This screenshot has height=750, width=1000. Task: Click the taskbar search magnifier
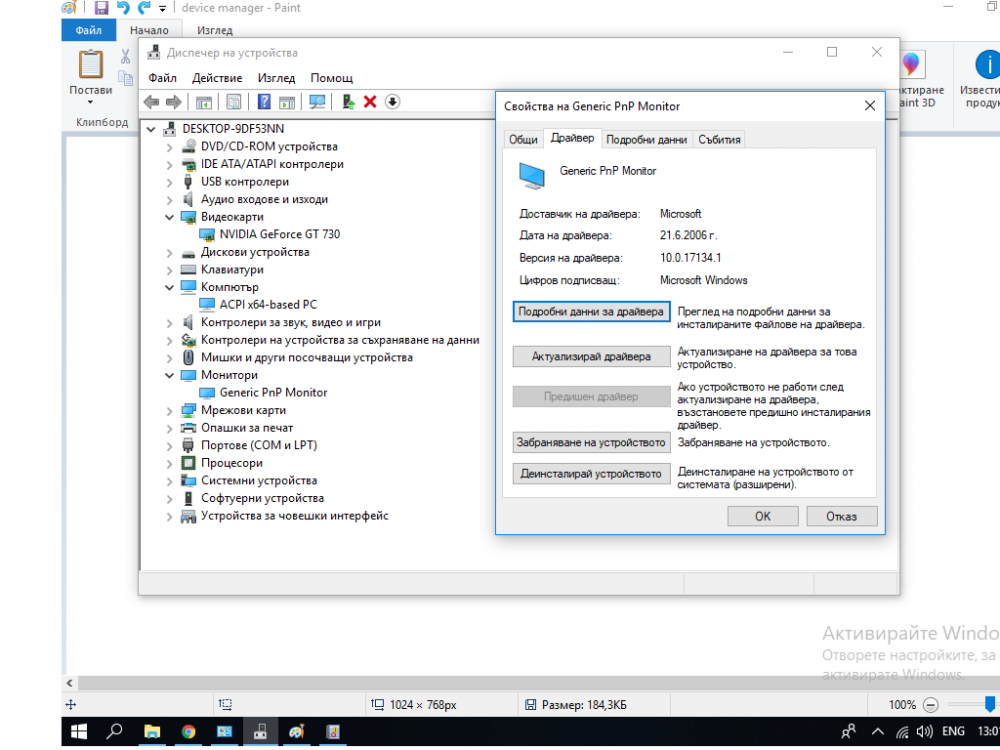(x=115, y=732)
